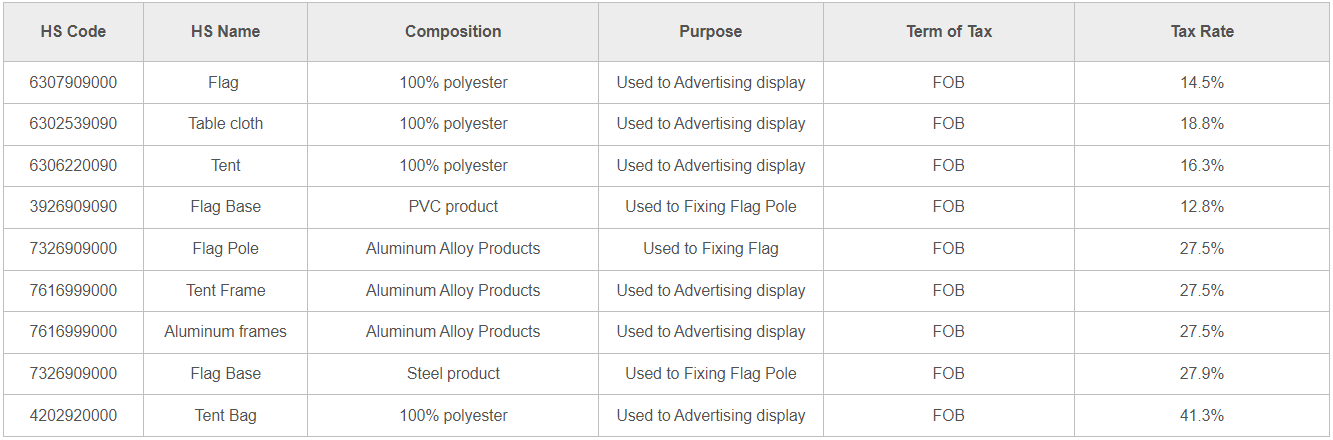The image size is (1333, 440).
Task: Click the Purpose column header
Action: pyautogui.click(x=711, y=32)
